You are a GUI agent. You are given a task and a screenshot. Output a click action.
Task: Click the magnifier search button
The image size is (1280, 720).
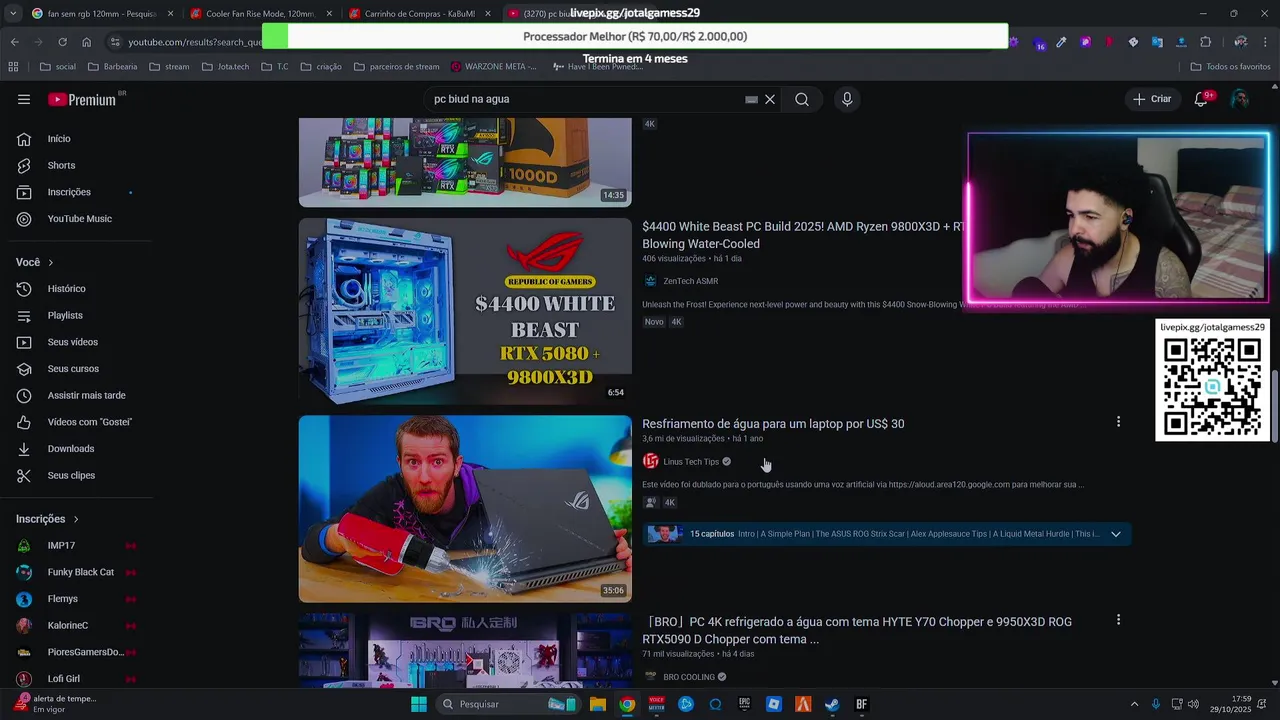point(802,99)
